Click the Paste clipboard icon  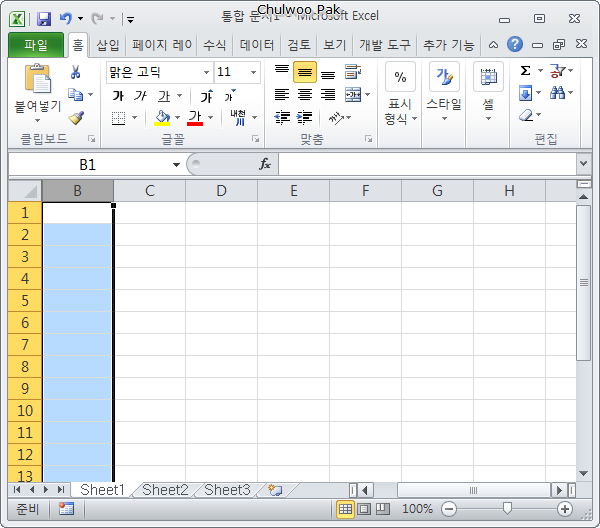(38, 79)
